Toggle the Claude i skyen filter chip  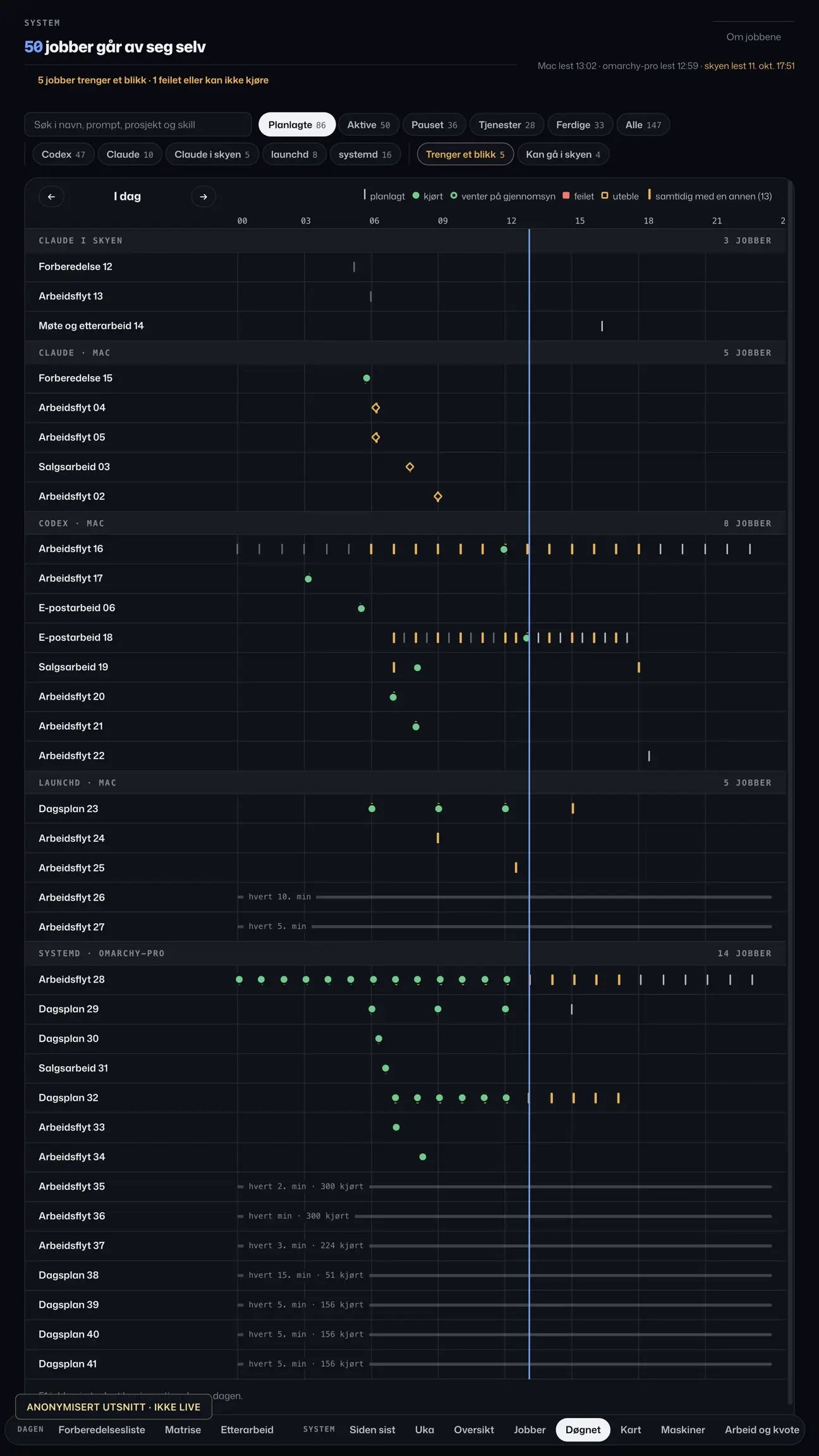click(x=212, y=154)
